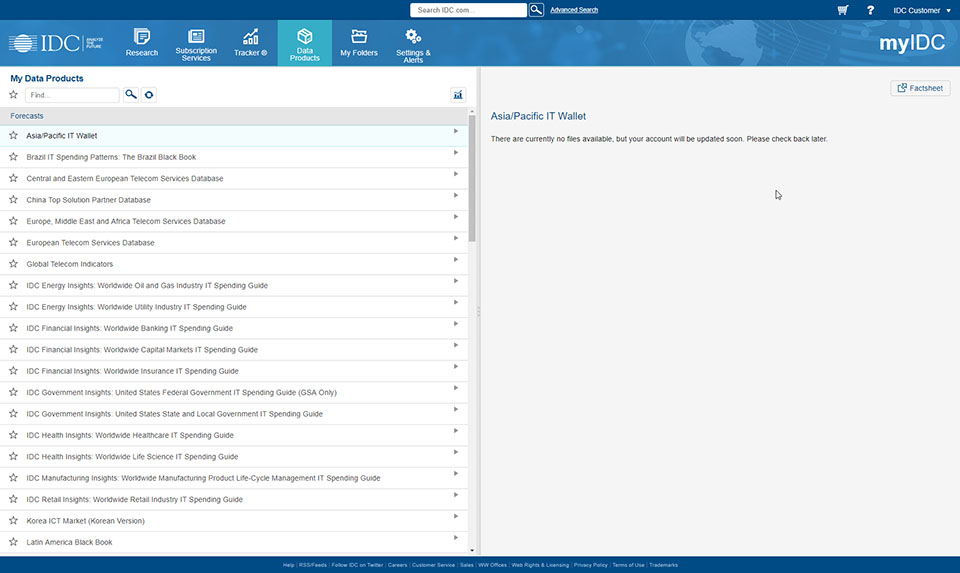This screenshot has width=960, height=573.
Task: Open Advanced Search link
Action: click(574, 10)
